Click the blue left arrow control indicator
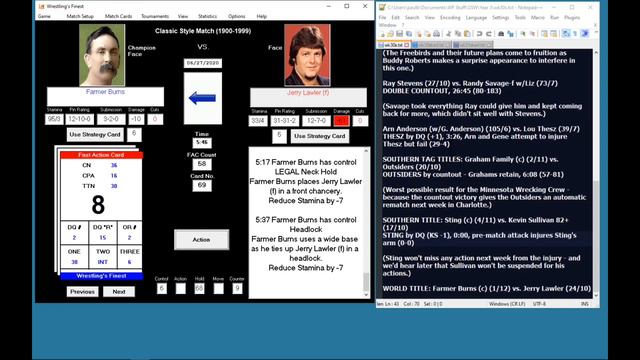 (202, 98)
